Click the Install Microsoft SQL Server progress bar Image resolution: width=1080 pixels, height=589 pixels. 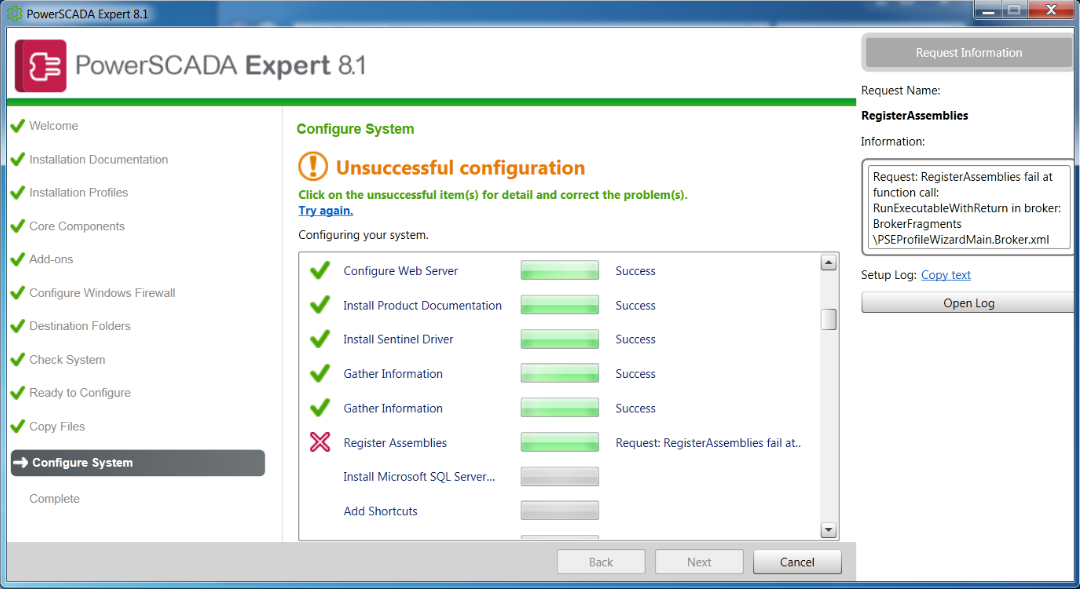[559, 477]
